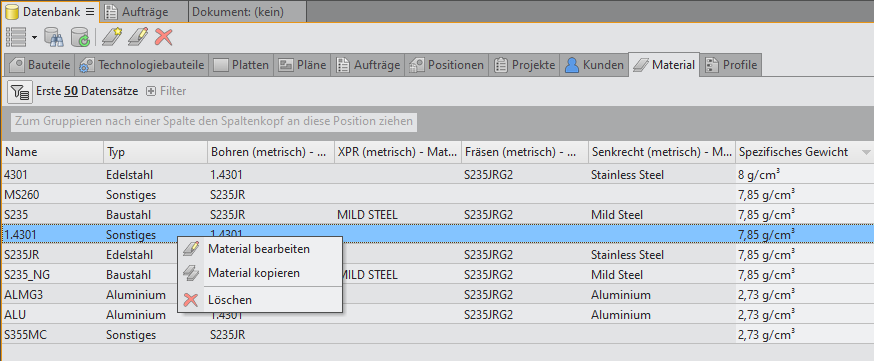Click the 8 g/cm³ weight value
874x361 pixels.
(x=759, y=174)
